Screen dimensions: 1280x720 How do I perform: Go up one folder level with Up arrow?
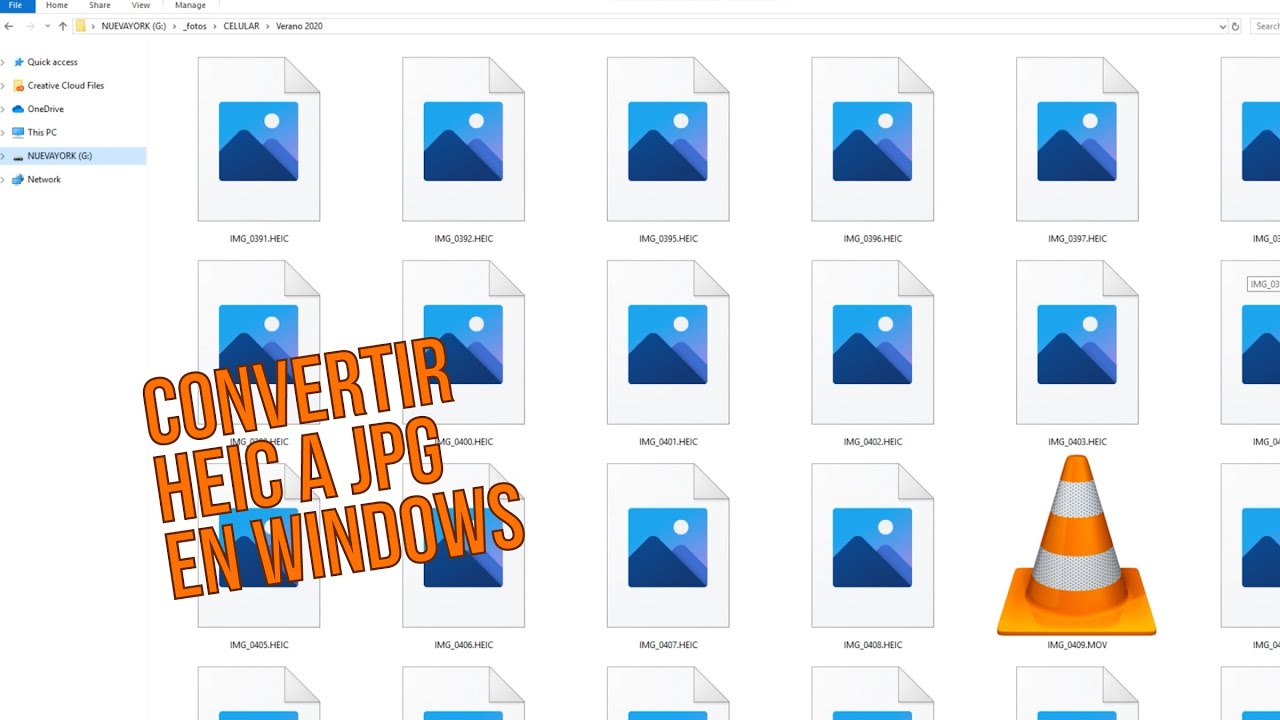(x=62, y=26)
